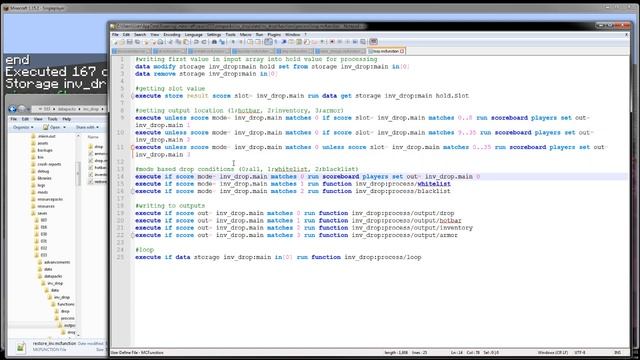
Task: Click the 'INS' status bar indicator
Action: (618, 352)
